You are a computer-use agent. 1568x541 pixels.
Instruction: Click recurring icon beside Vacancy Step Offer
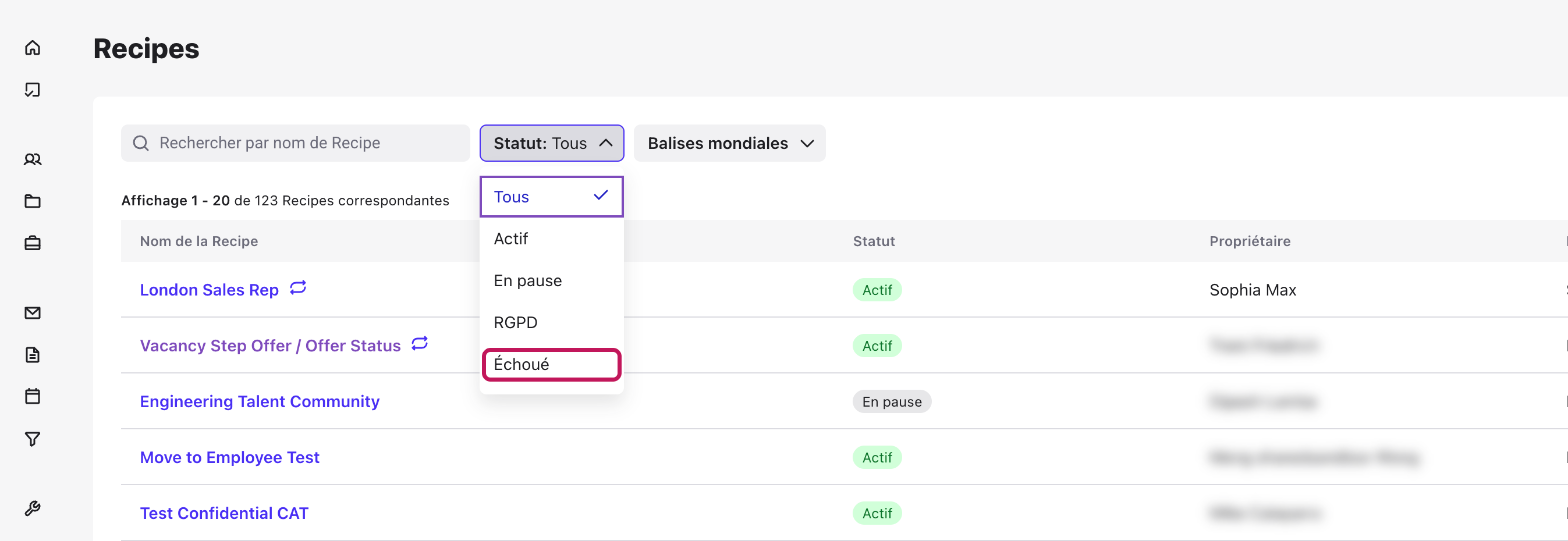pyautogui.click(x=420, y=344)
